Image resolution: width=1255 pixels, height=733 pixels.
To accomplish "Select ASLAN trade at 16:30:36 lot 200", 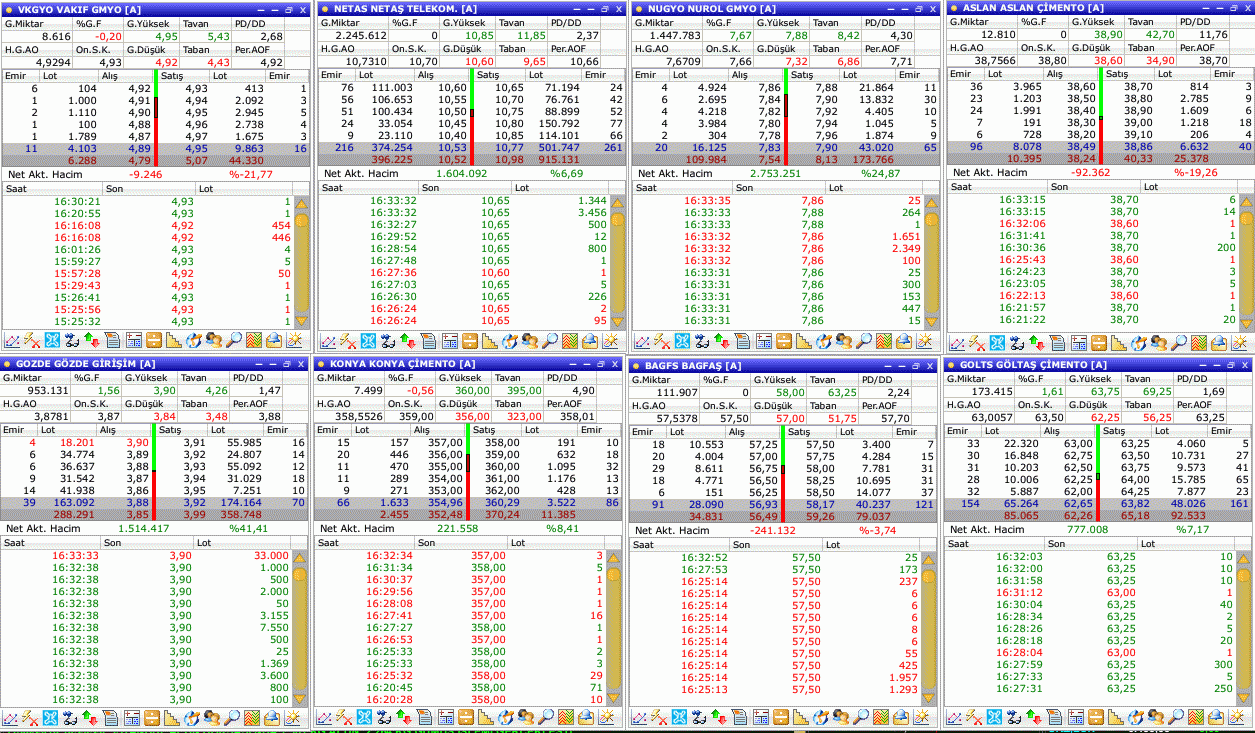I will pos(1091,248).
